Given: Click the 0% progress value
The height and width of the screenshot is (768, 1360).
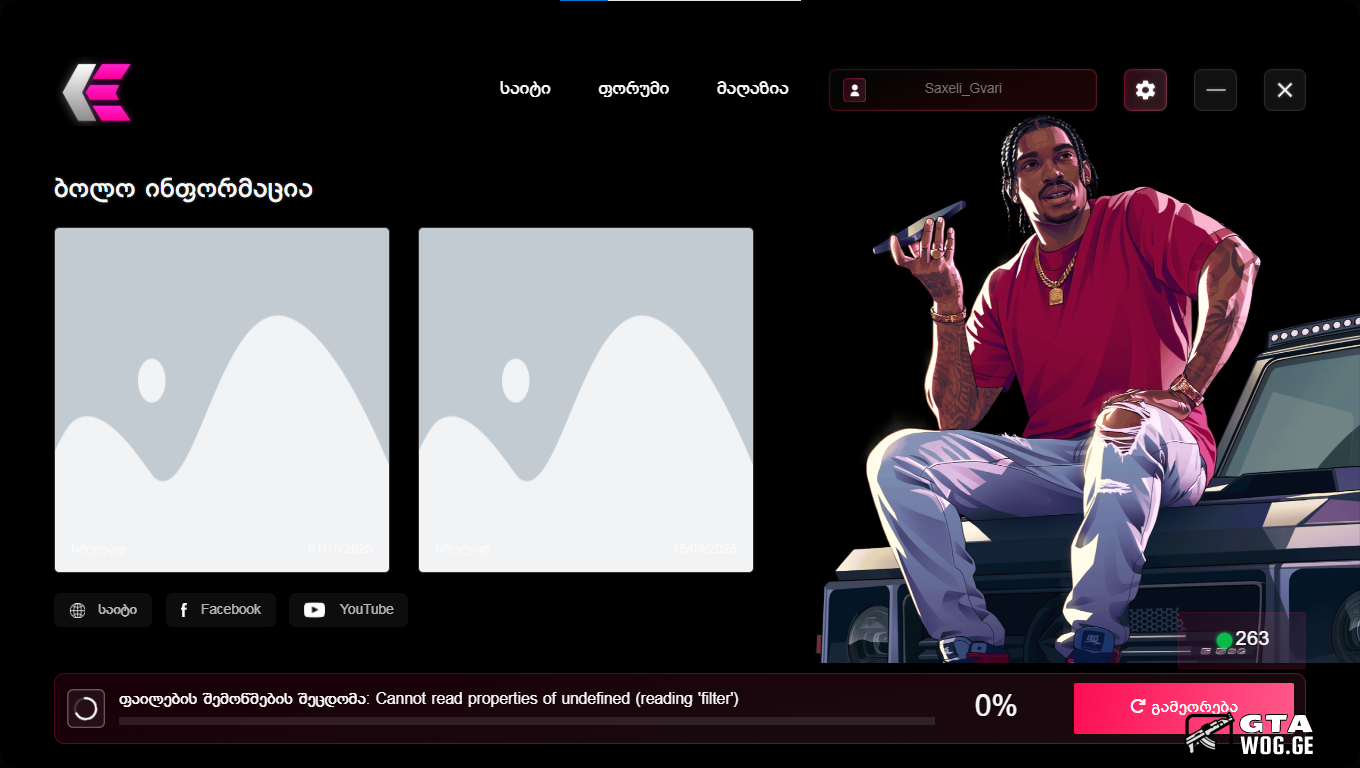Looking at the screenshot, I should click(996, 706).
